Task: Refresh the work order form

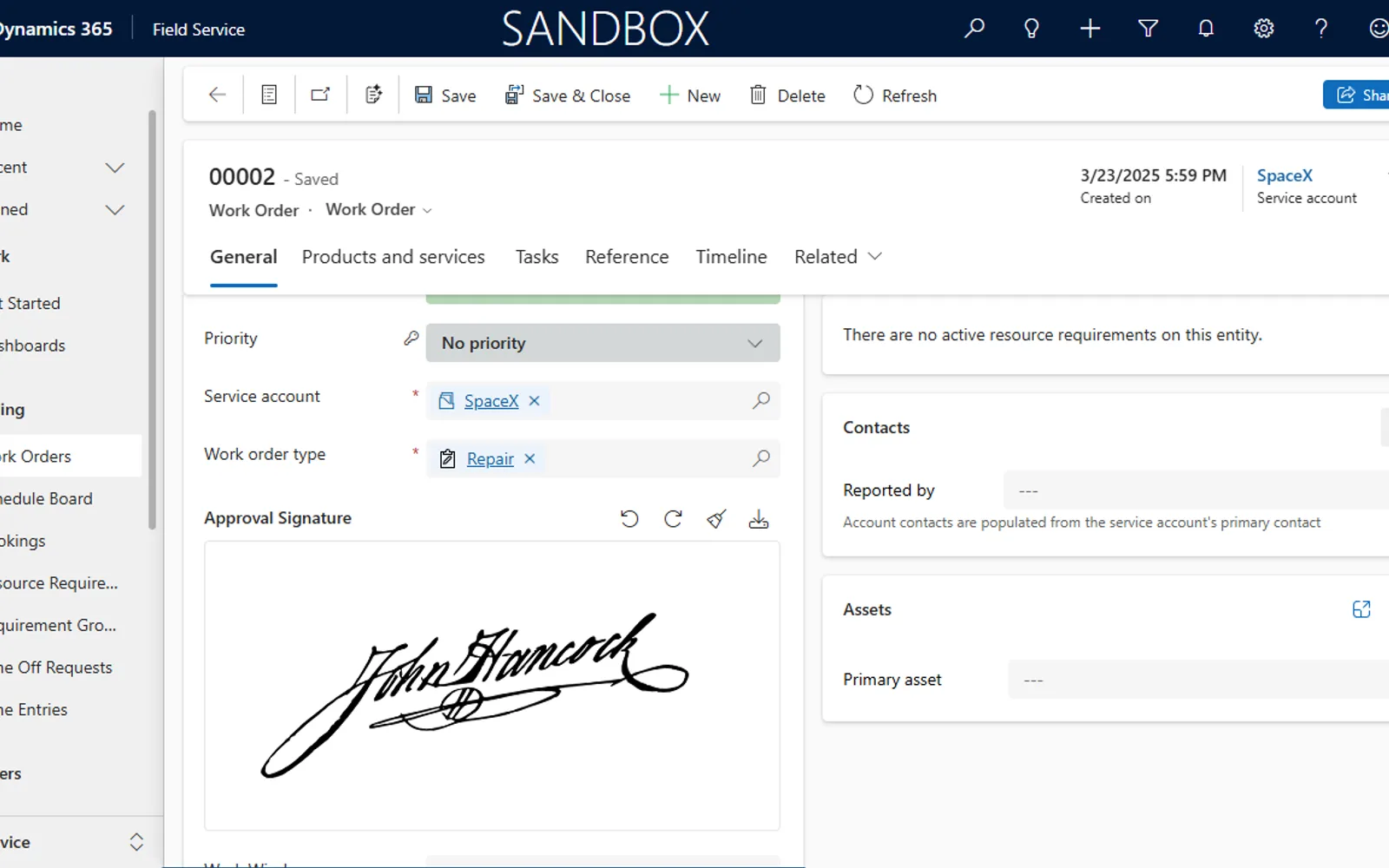Action: click(x=895, y=95)
